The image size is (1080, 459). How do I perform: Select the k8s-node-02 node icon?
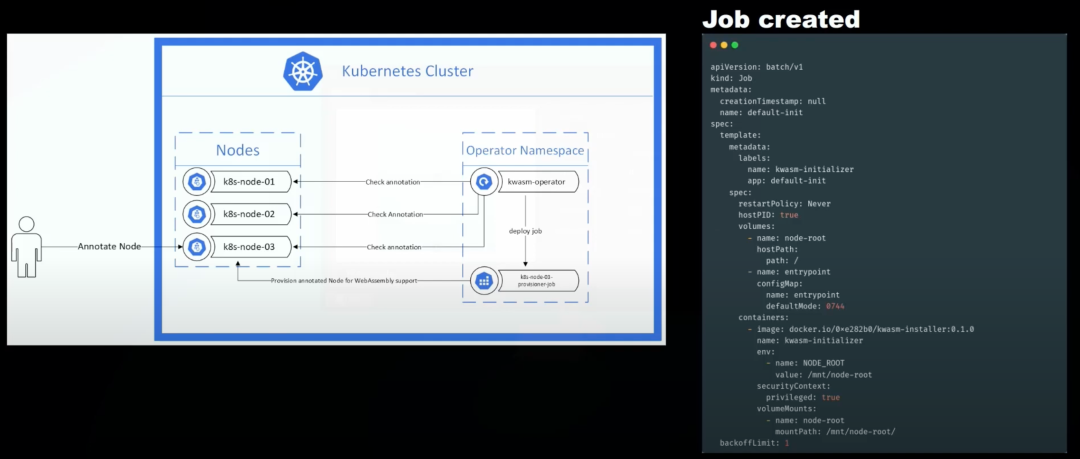(196, 214)
